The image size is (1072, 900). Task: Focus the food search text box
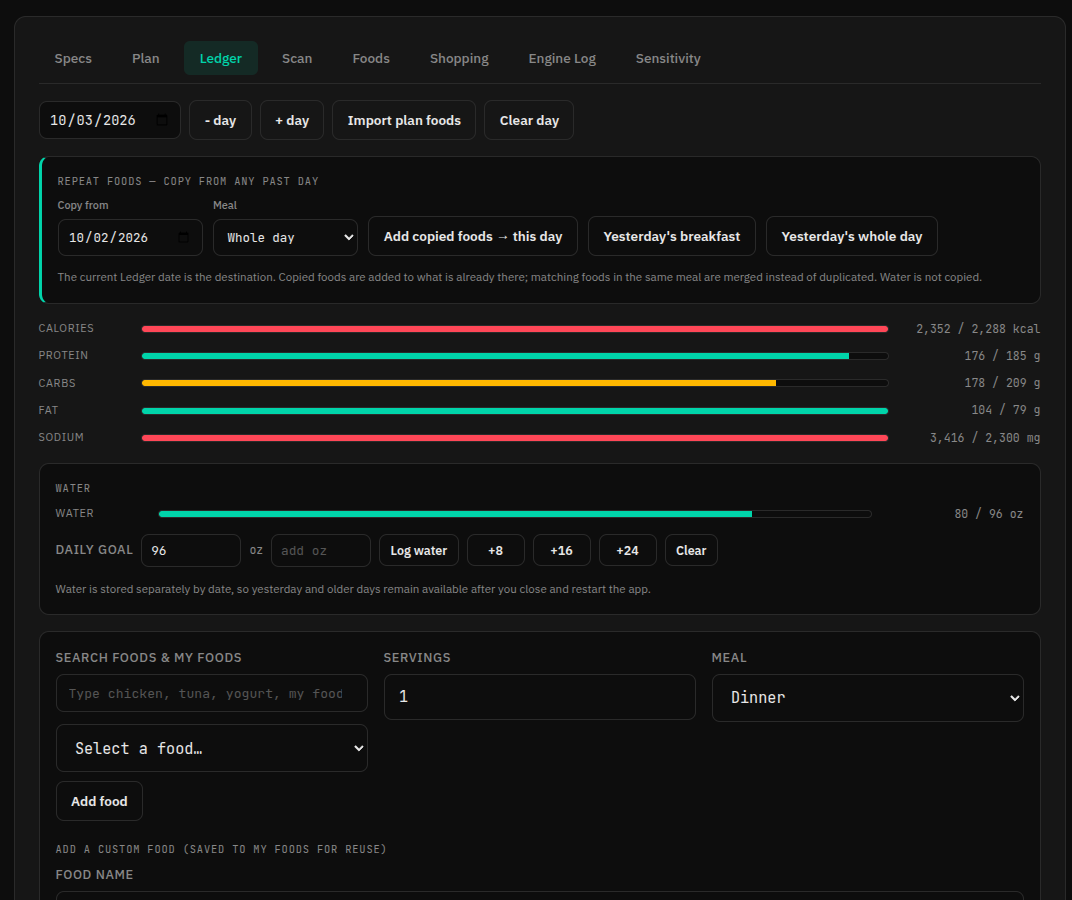[x=212, y=693]
